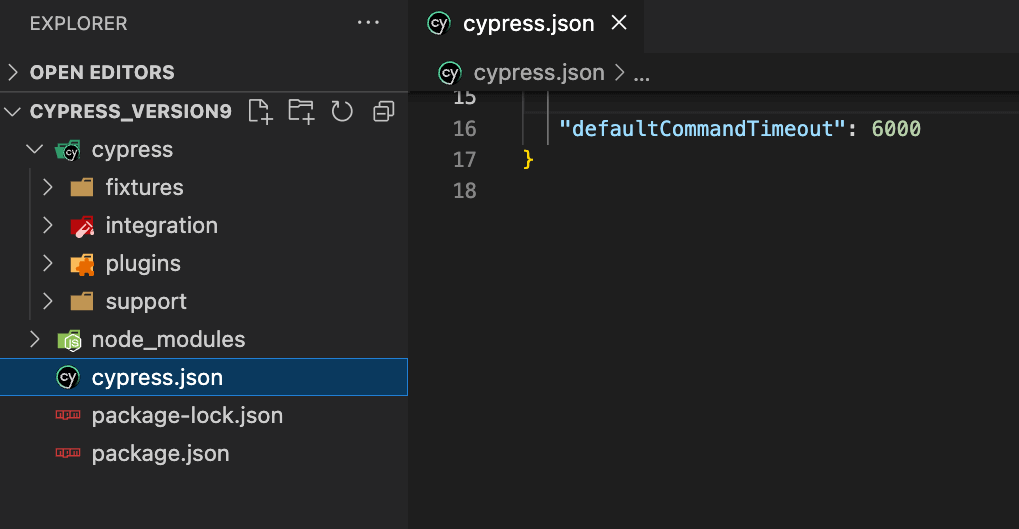Click the EXPLORER panel title

tap(79, 23)
